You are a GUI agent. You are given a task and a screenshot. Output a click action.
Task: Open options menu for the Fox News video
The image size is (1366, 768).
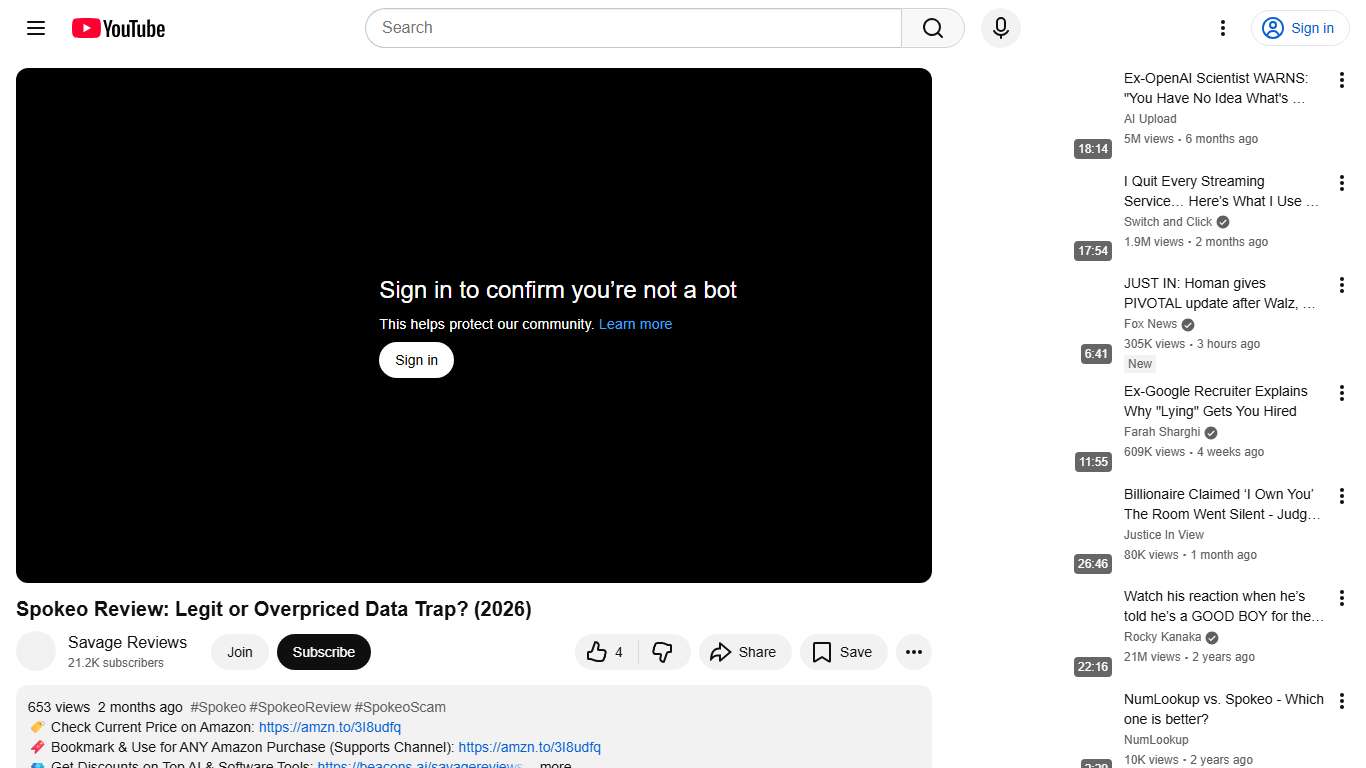coord(1341,287)
